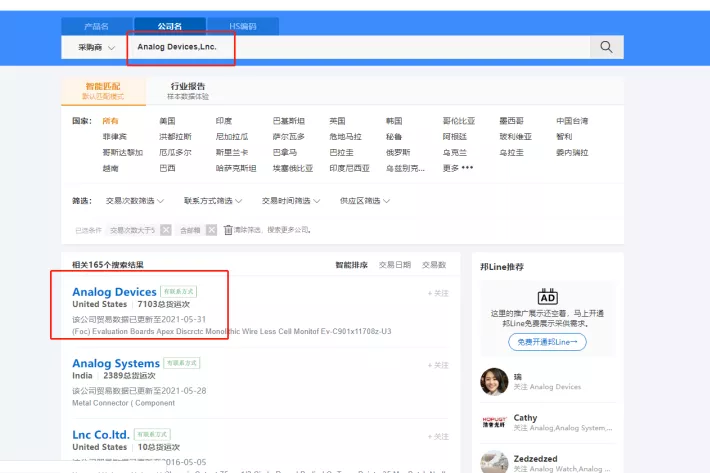The height and width of the screenshot is (473, 710).
Task: Switch to the 公司名 tab
Action: (x=170, y=26)
